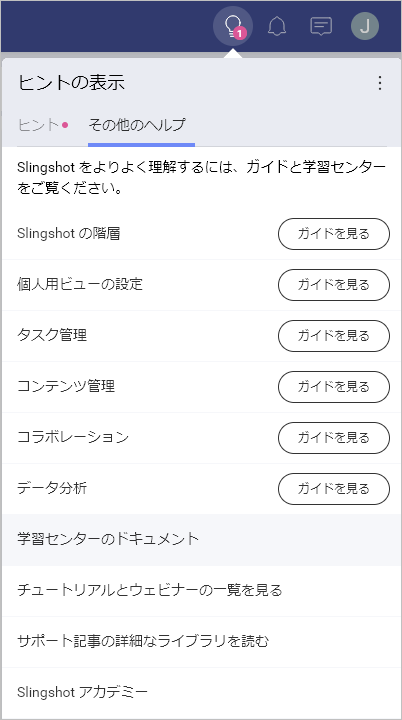402x720 pixels.
Task: Open the three-dot more options menu
Action: [x=380, y=83]
